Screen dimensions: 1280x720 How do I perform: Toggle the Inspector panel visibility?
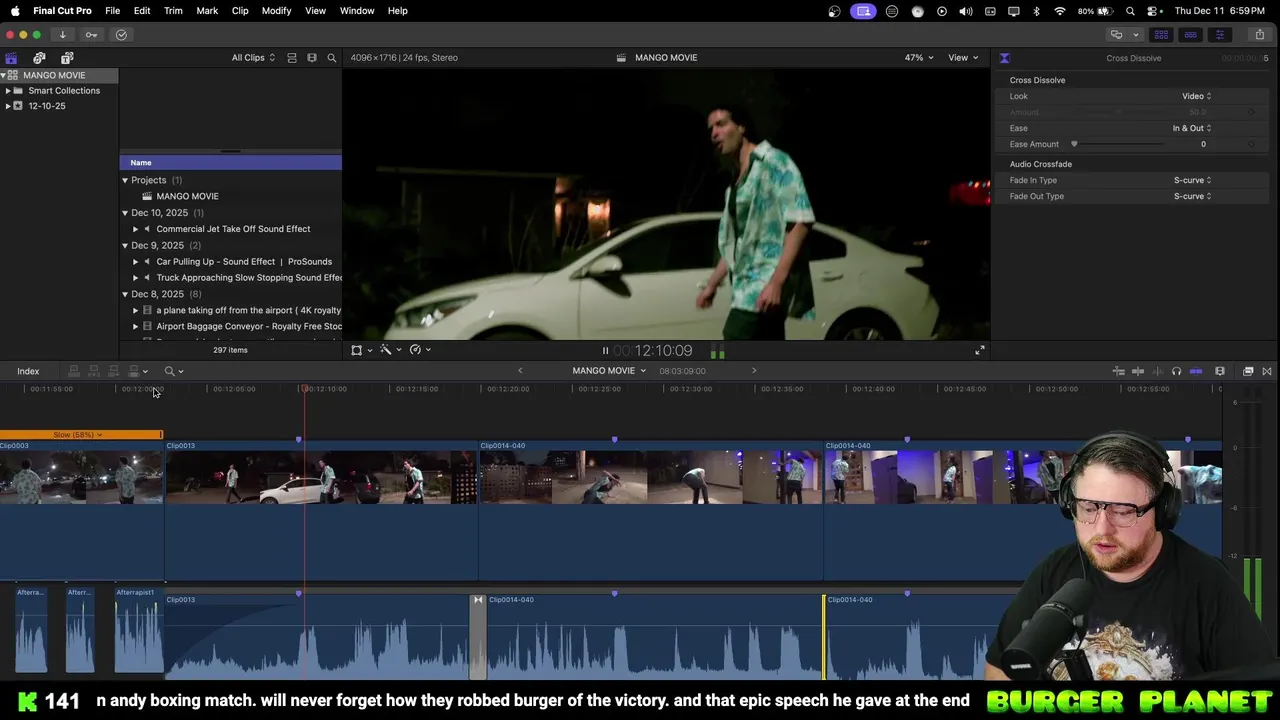click(1219, 35)
